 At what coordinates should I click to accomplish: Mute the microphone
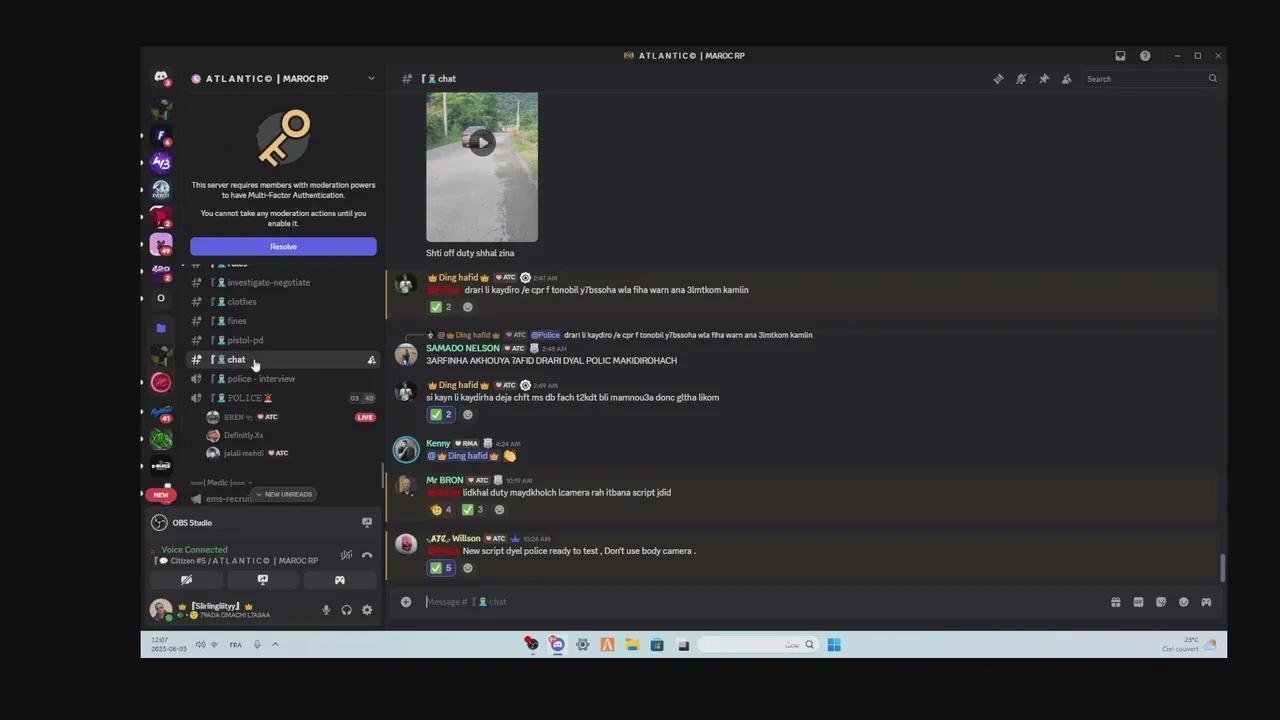pos(325,610)
